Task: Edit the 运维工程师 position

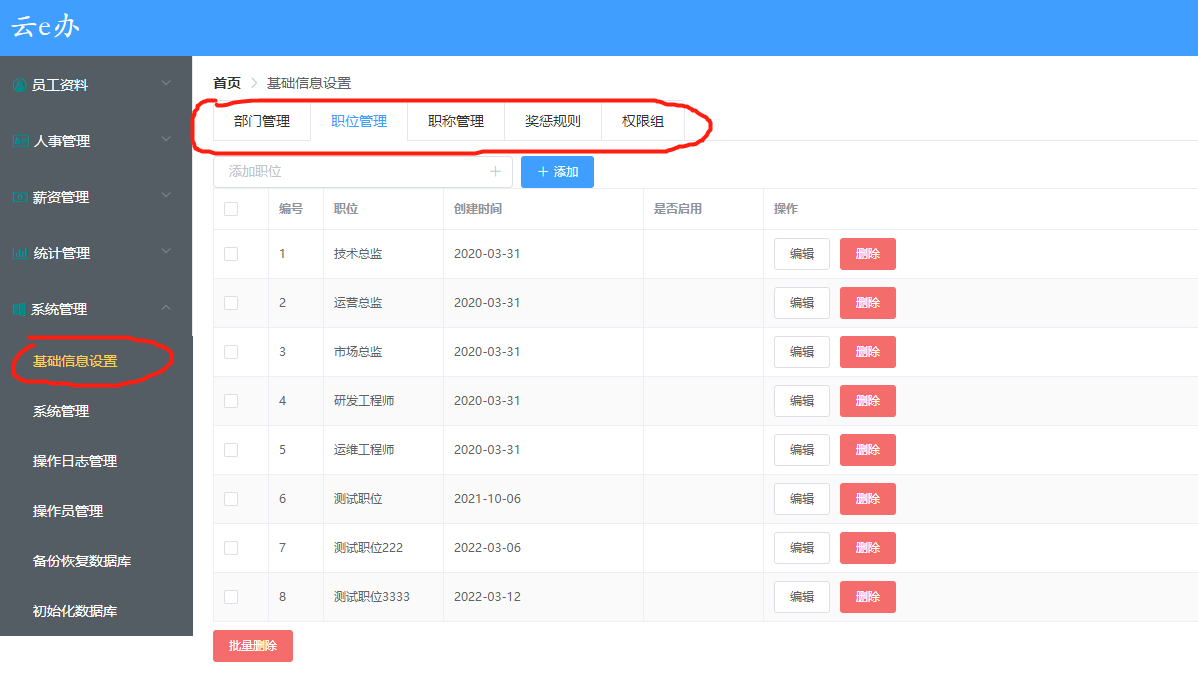Action: pos(801,449)
